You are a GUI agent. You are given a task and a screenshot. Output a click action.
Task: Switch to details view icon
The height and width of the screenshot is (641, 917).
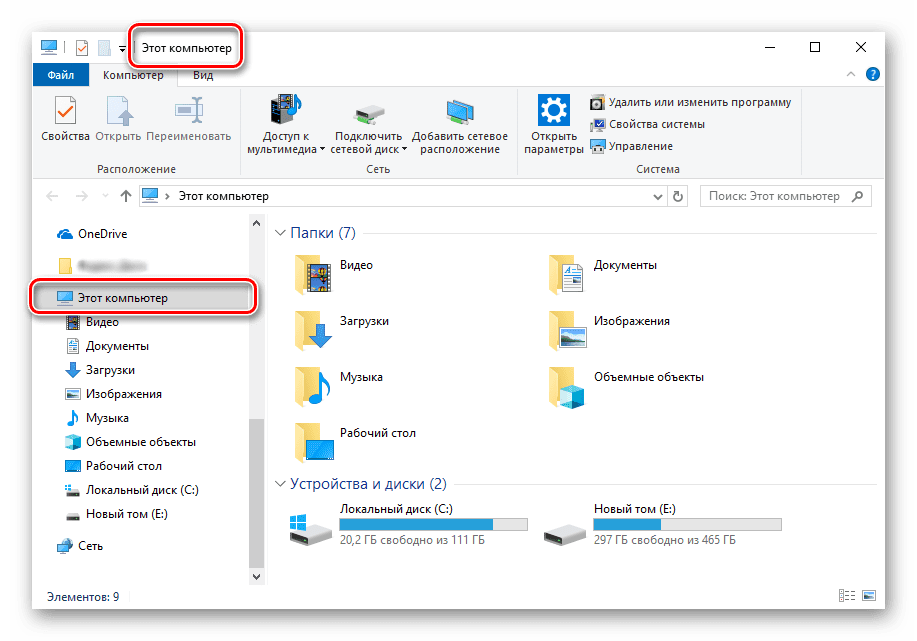(x=847, y=595)
